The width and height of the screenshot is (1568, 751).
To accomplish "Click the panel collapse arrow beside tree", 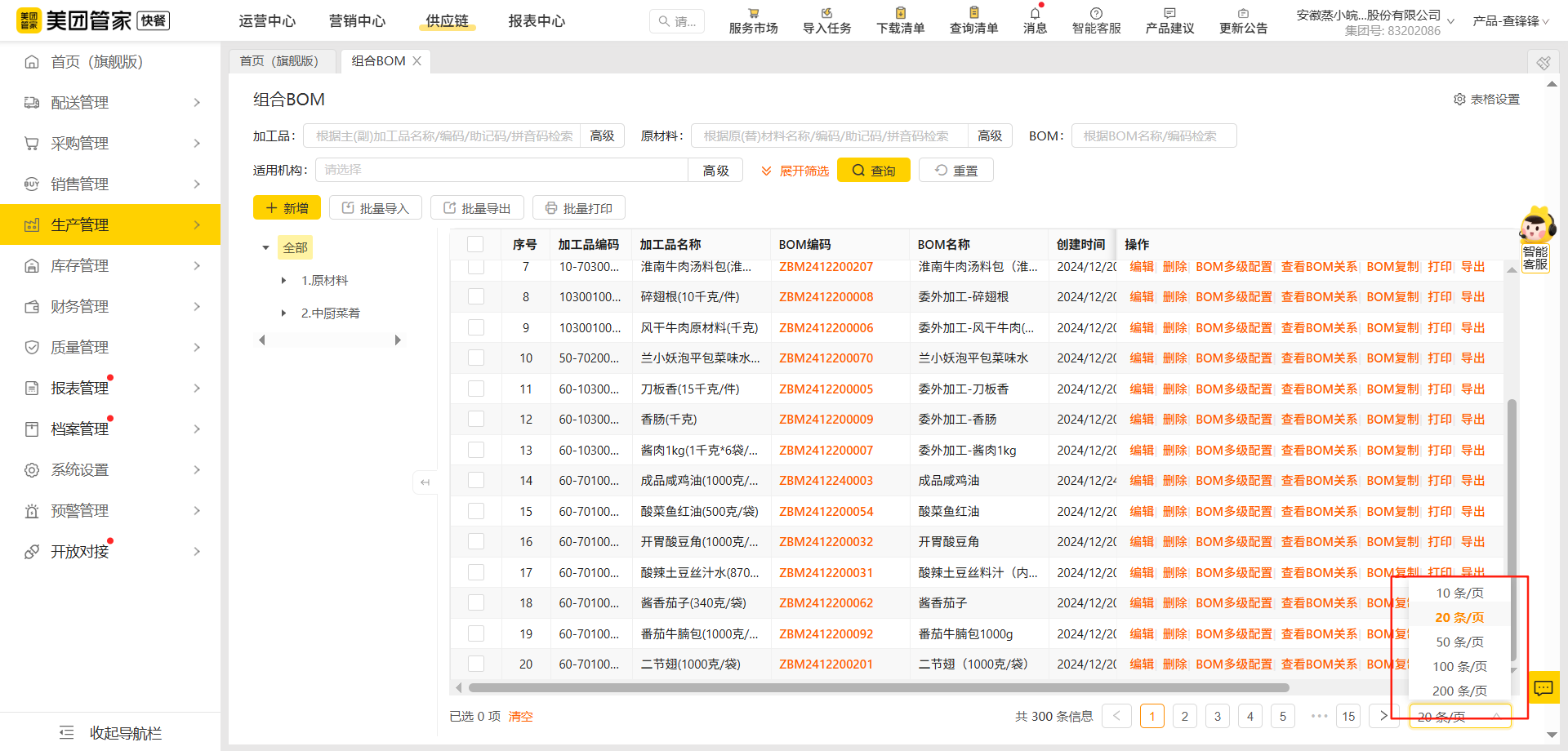I will 425,482.
